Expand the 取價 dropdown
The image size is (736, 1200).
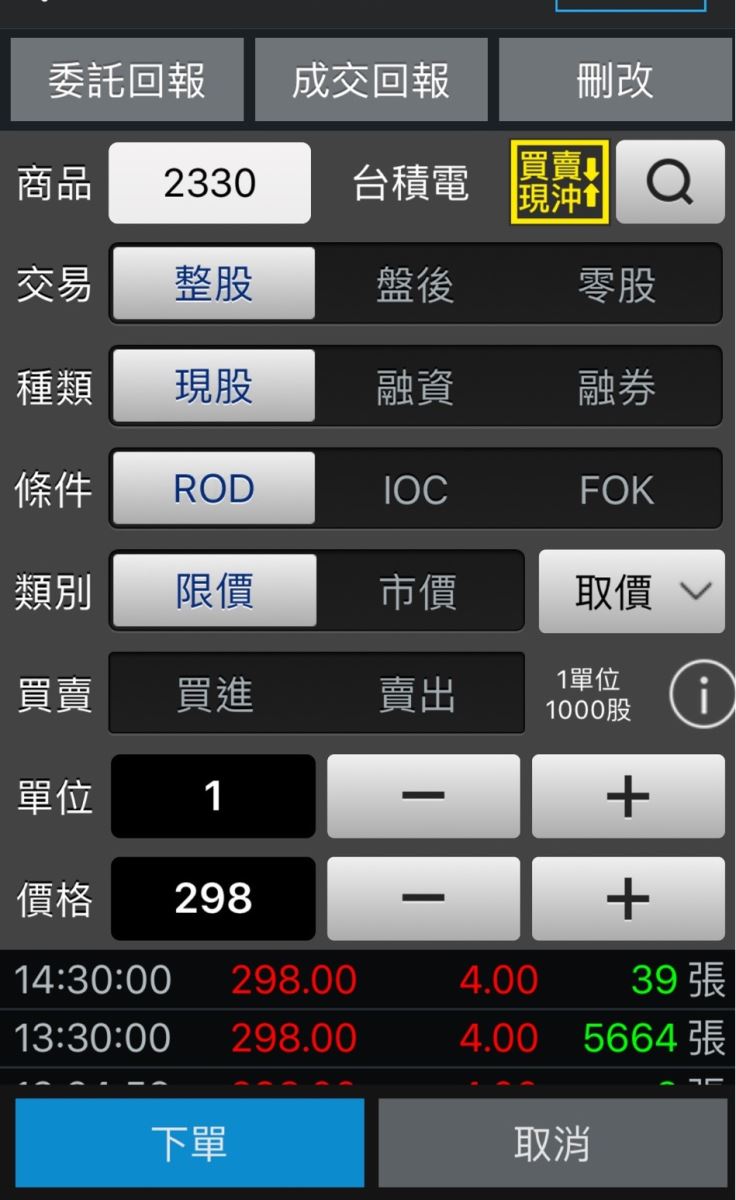[632, 592]
